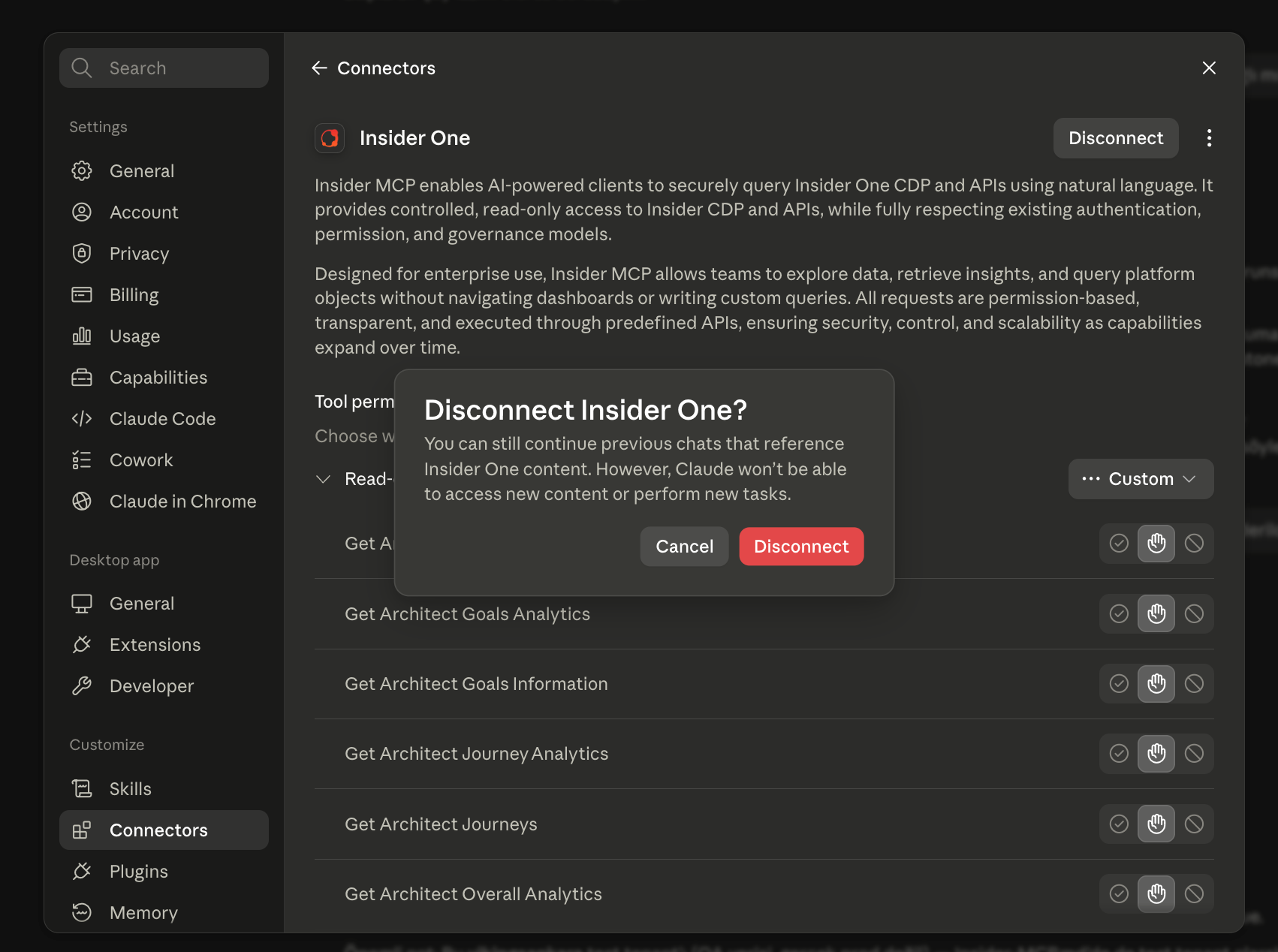Image resolution: width=1278 pixels, height=952 pixels.
Task: Select the Get Architect Overall Analytics label
Action: tap(473, 894)
